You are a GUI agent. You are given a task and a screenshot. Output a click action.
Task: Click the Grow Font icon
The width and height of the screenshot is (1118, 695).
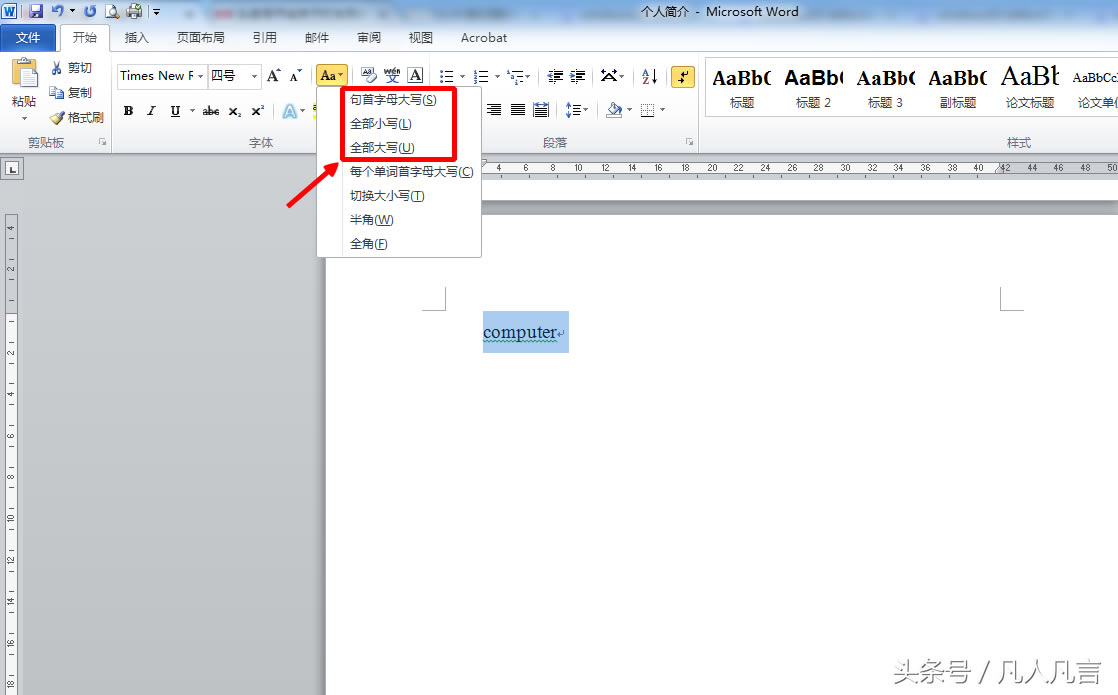click(273, 76)
